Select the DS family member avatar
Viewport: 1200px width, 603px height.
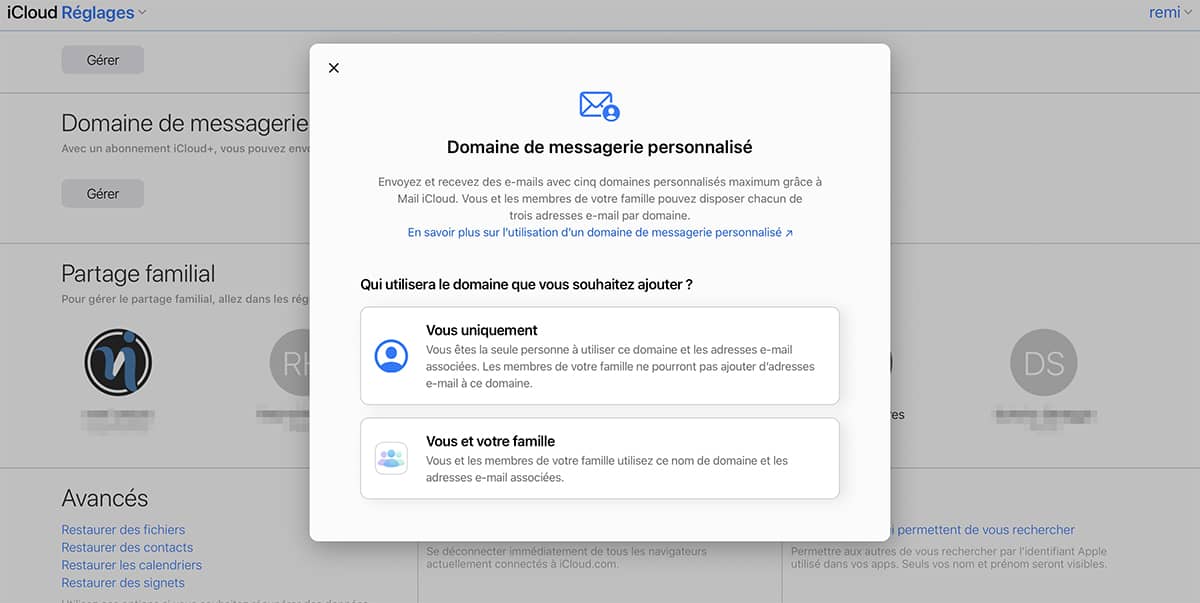1044,363
